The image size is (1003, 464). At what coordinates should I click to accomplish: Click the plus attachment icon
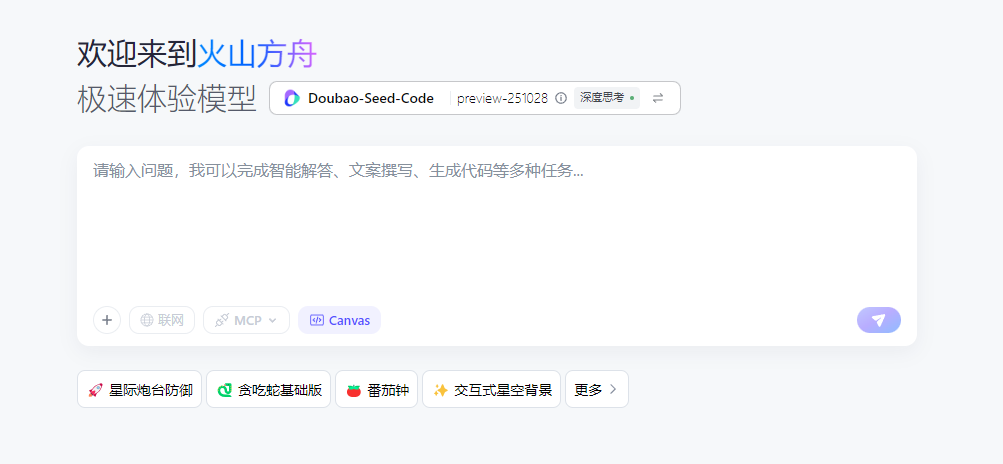point(107,320)
